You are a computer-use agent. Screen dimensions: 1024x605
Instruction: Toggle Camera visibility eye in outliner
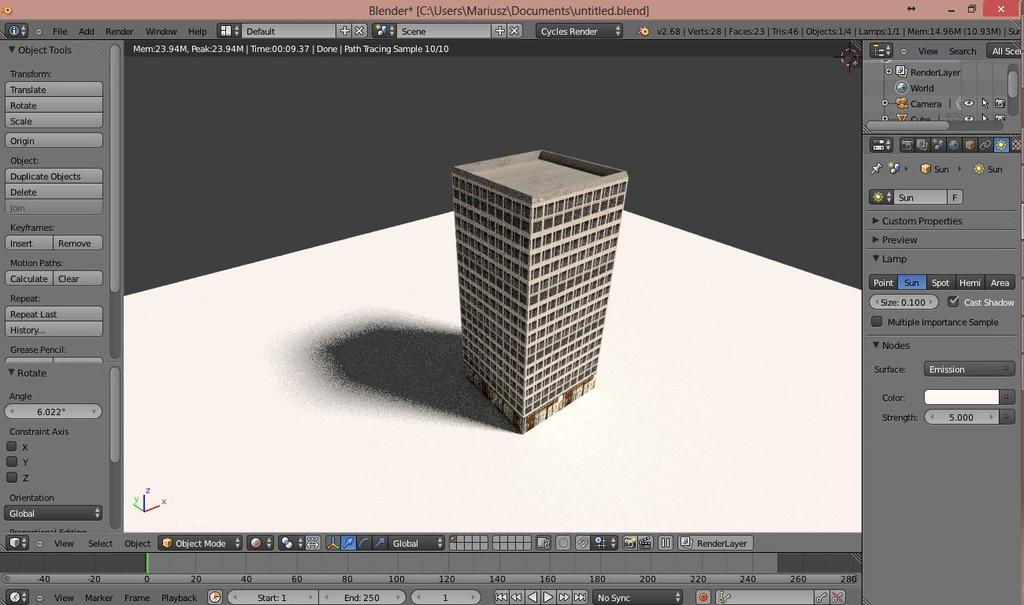969,103
